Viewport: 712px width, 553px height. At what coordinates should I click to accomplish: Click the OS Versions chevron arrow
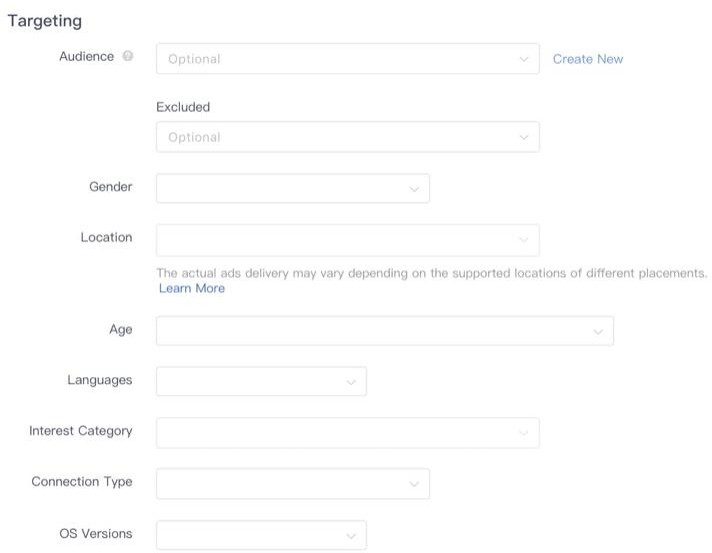click(x=351, y=536)
